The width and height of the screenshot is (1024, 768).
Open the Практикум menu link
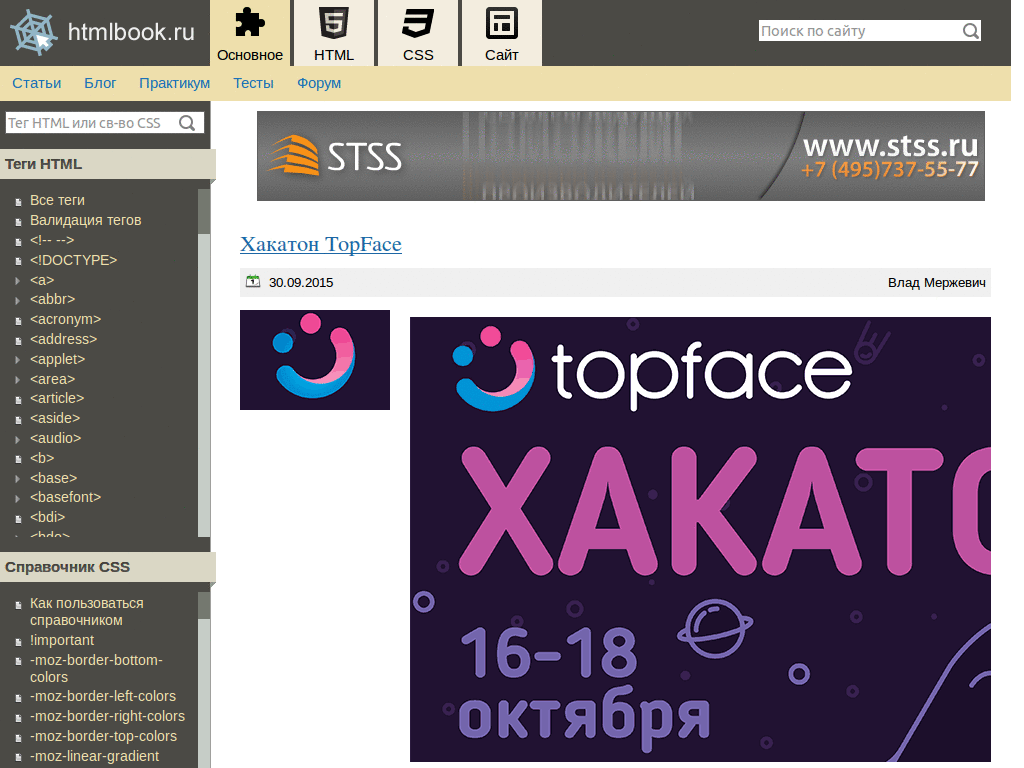tap(174, 83)
